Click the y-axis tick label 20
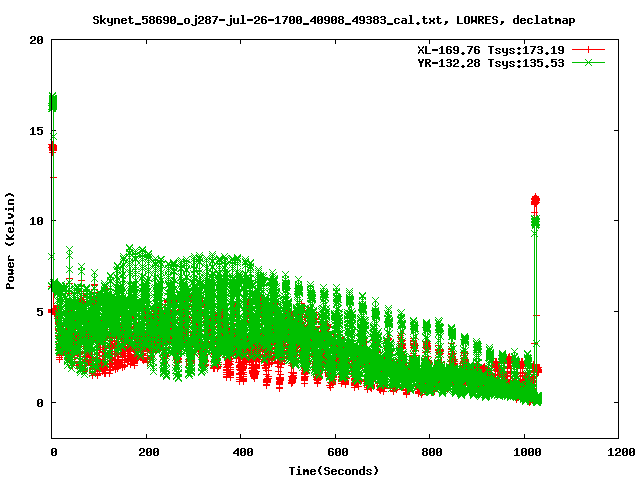 pos(36,40)
